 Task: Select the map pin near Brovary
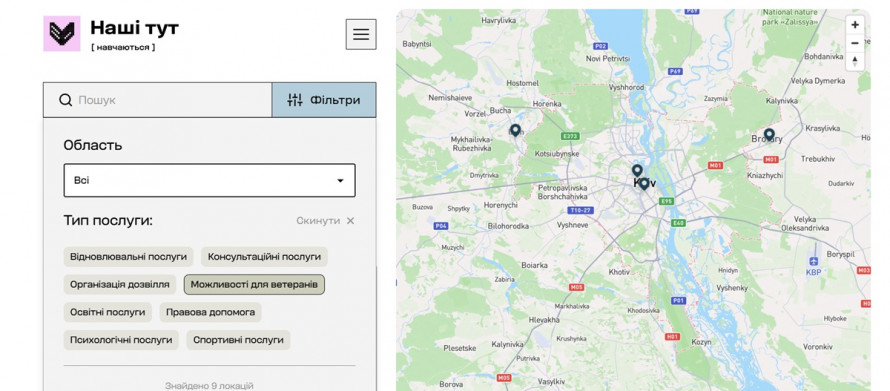(x=769, y=135)
